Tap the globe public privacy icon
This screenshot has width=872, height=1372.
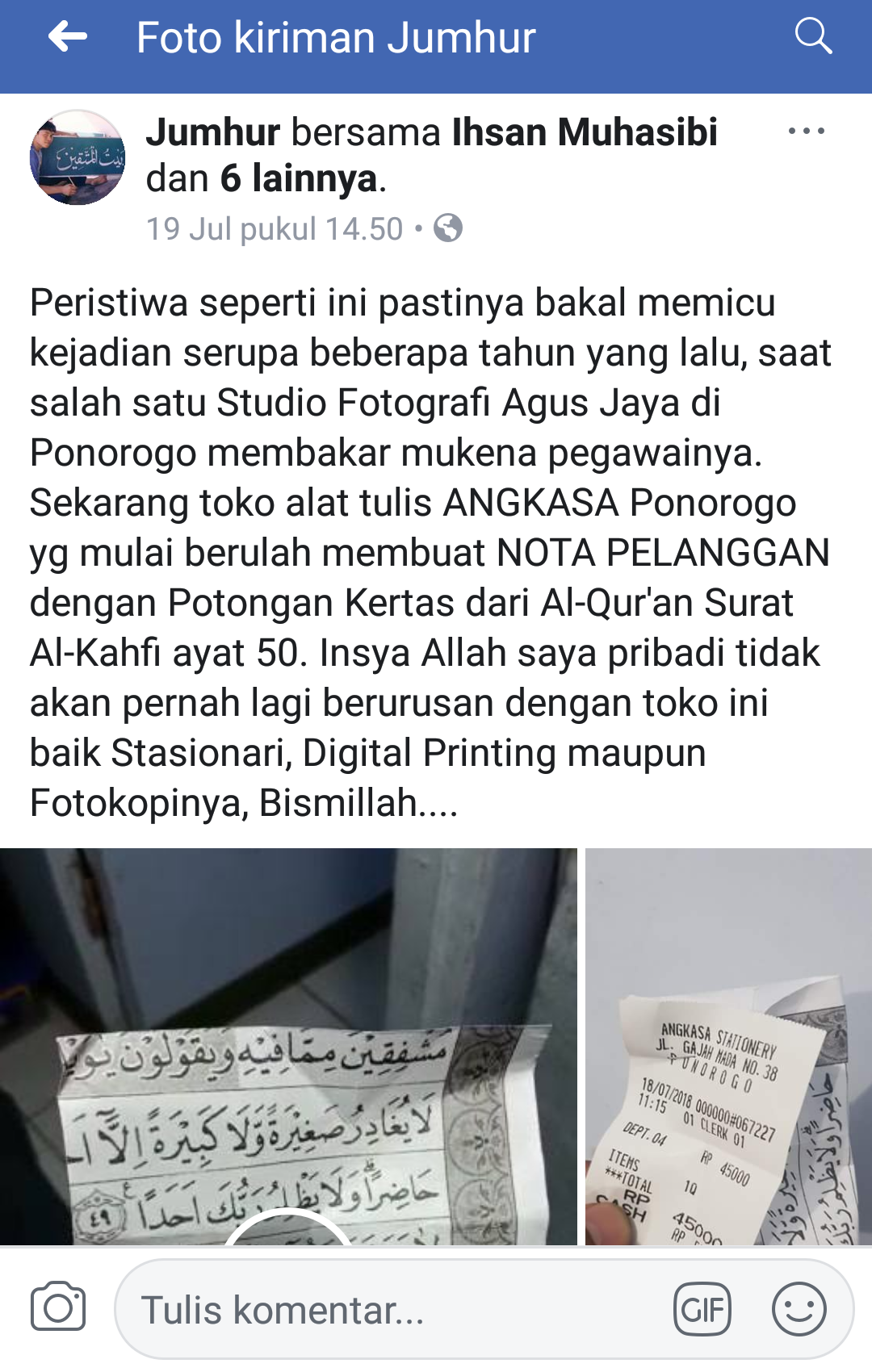pos(448,228)
